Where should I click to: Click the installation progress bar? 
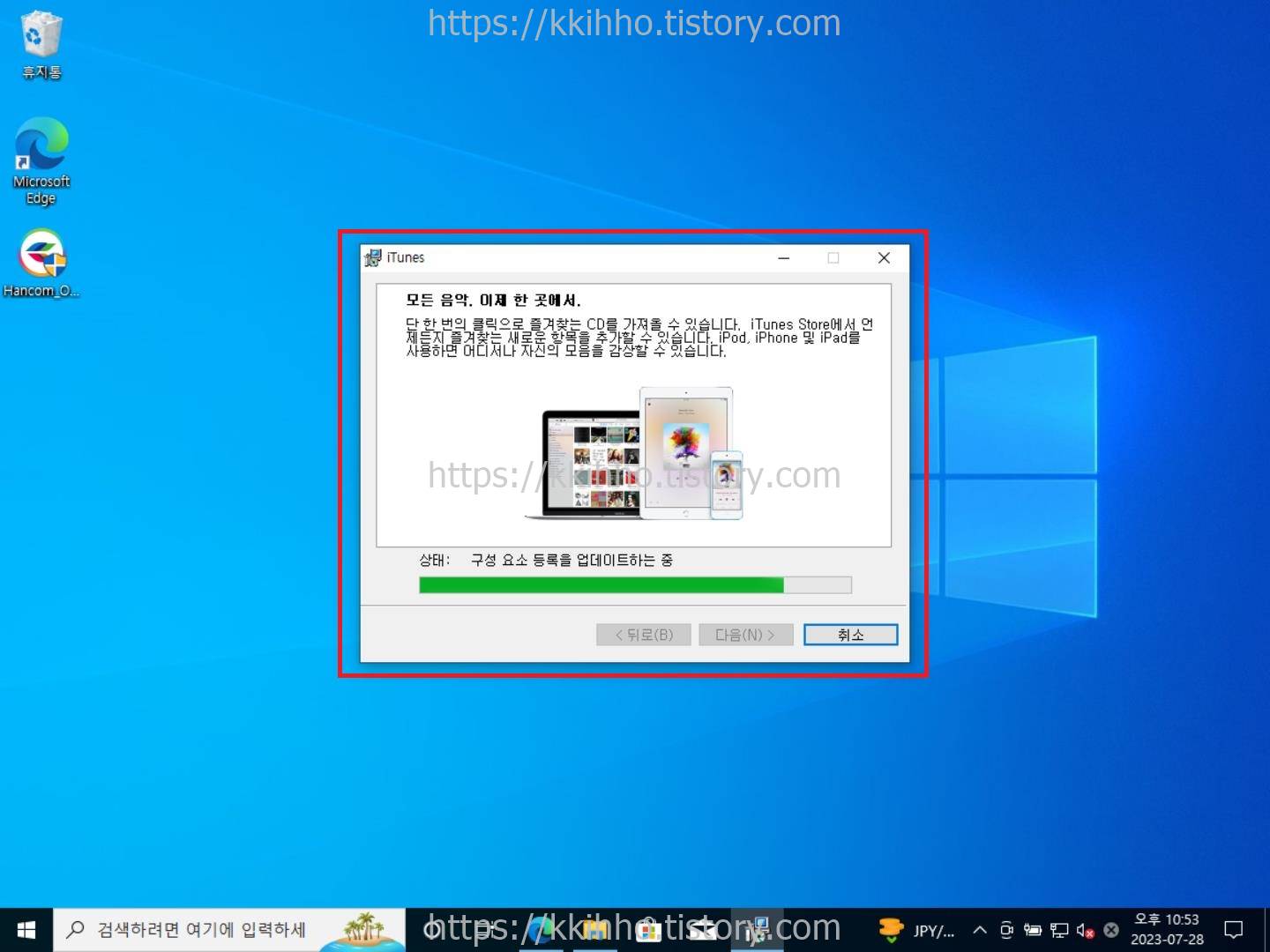[635, 584]
